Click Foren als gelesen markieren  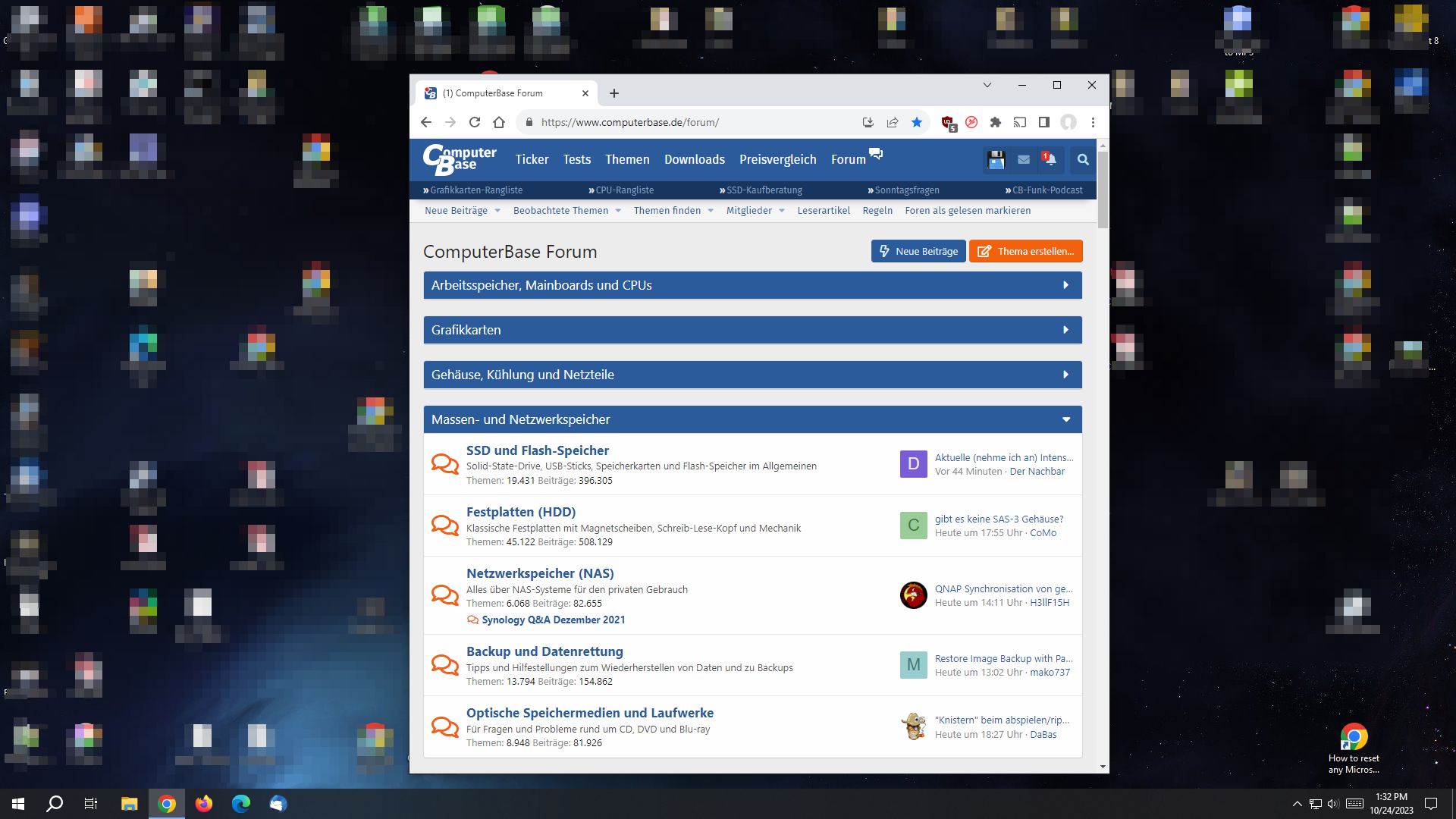[968, 211]
